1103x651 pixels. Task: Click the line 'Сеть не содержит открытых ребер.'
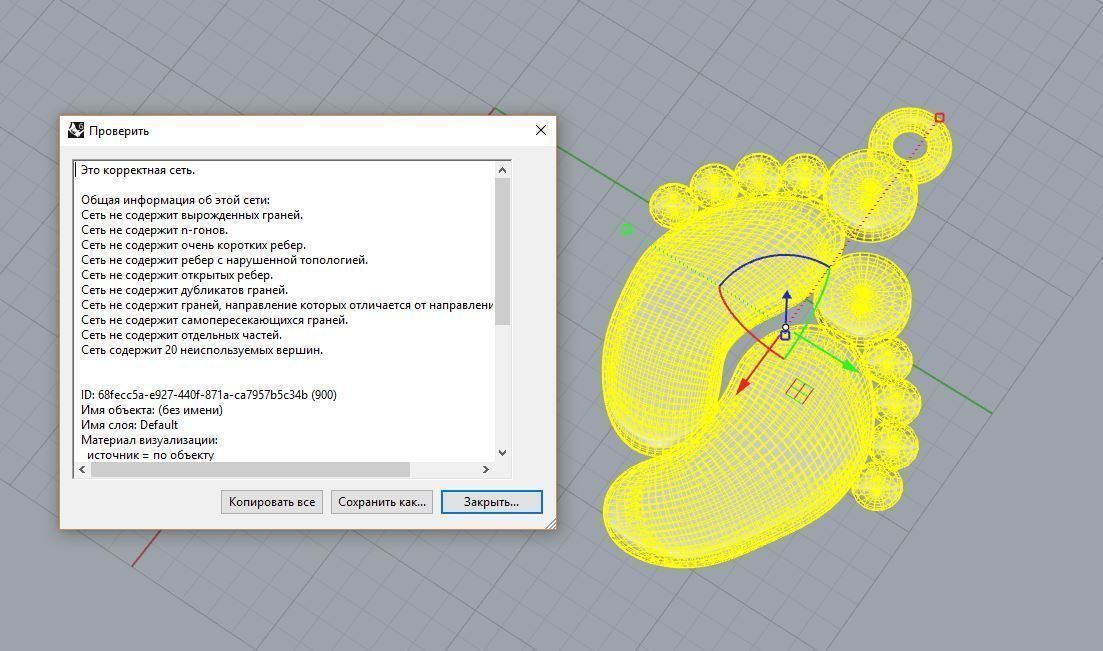coord(177,275)
